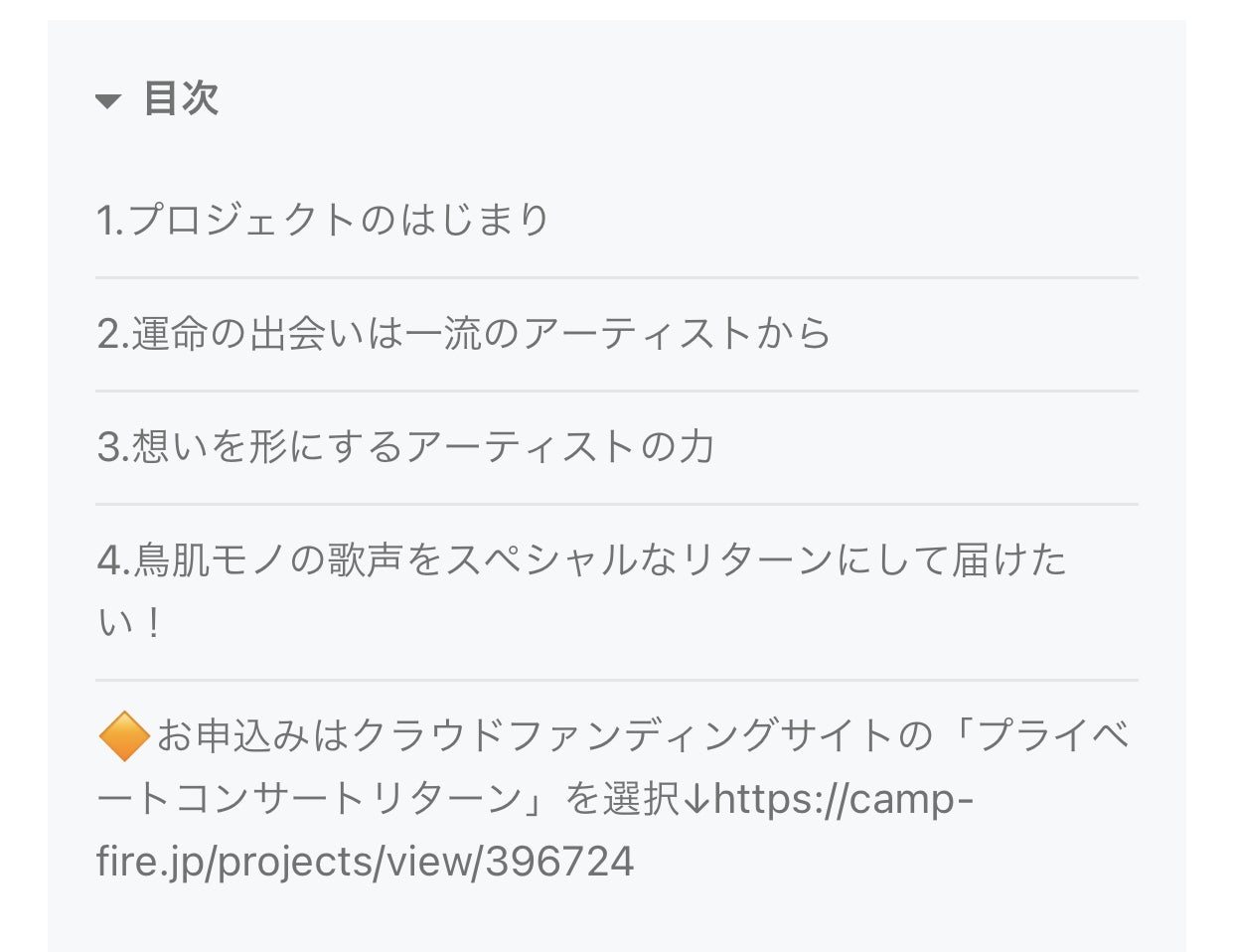
Task: Click the fire.jp/projects/view/396724 line
Action: click(366, 861)
